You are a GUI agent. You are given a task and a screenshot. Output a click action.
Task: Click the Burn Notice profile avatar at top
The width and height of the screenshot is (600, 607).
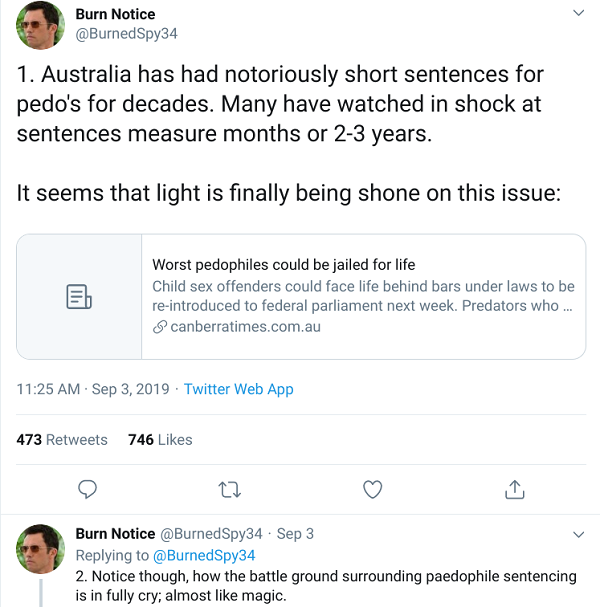pos(41,29)
